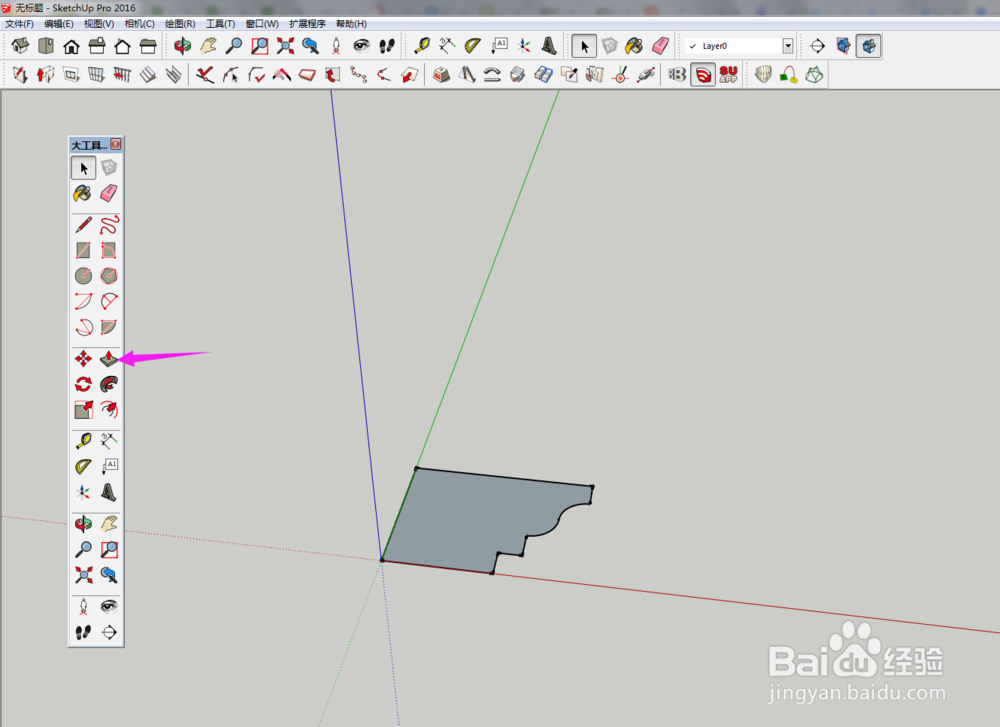Choose the Scale tool in Large Tool Set
Image resolution: width=1000 pixels, height=727 pixels.
pos(84,409)
